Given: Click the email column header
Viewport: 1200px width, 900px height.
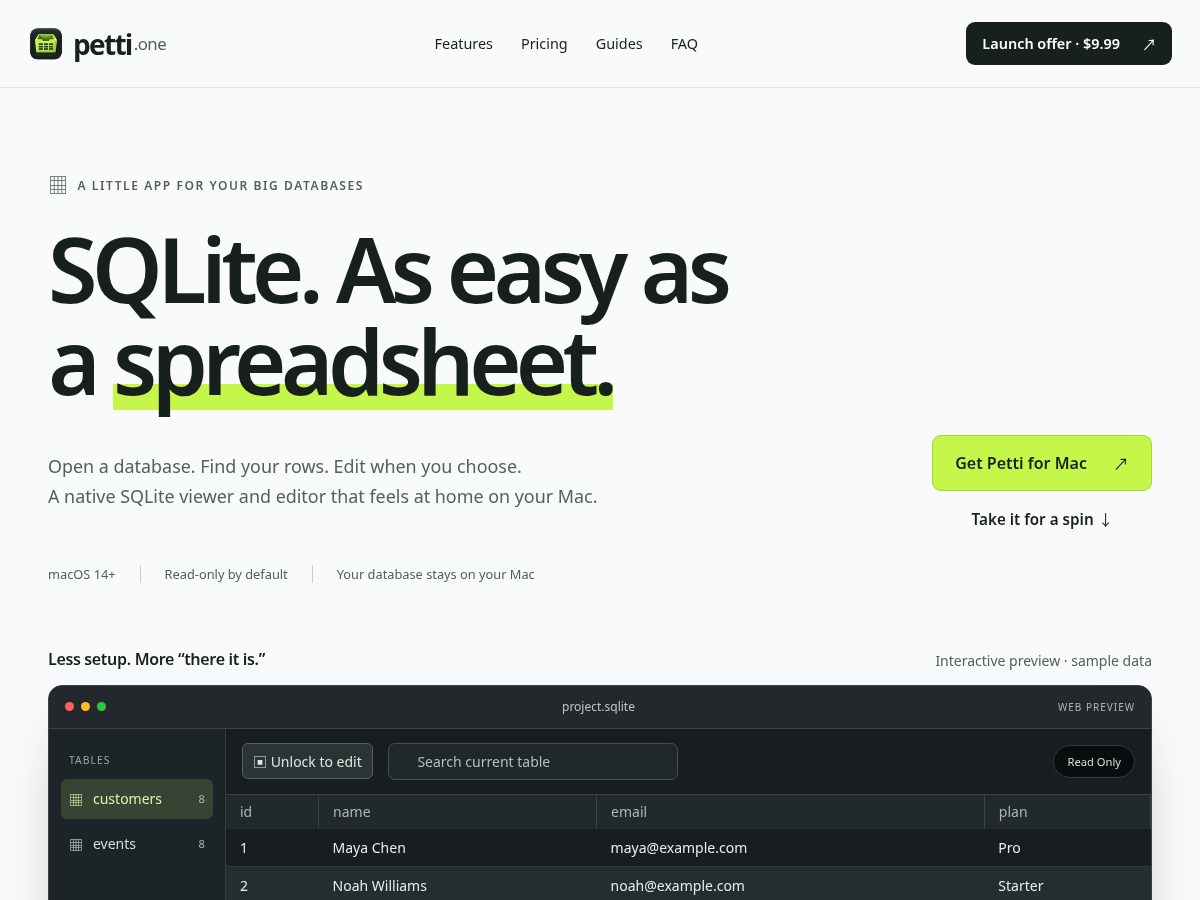Looking at the screenshot, I should [791, 812].
